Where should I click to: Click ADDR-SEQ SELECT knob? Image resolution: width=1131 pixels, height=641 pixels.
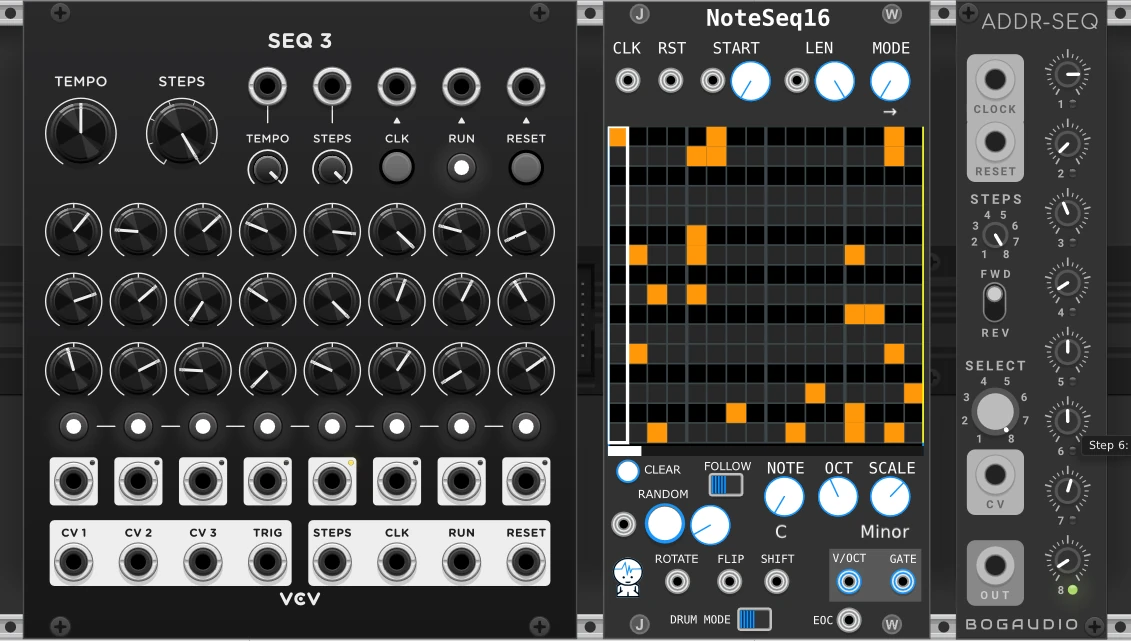coord(995,411)
